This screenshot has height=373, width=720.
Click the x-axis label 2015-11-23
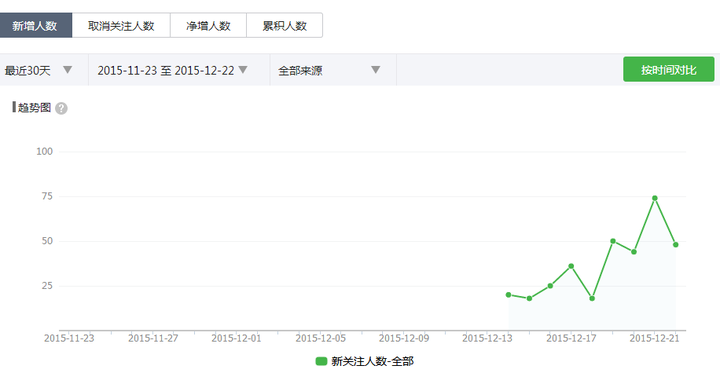point(69,338)
